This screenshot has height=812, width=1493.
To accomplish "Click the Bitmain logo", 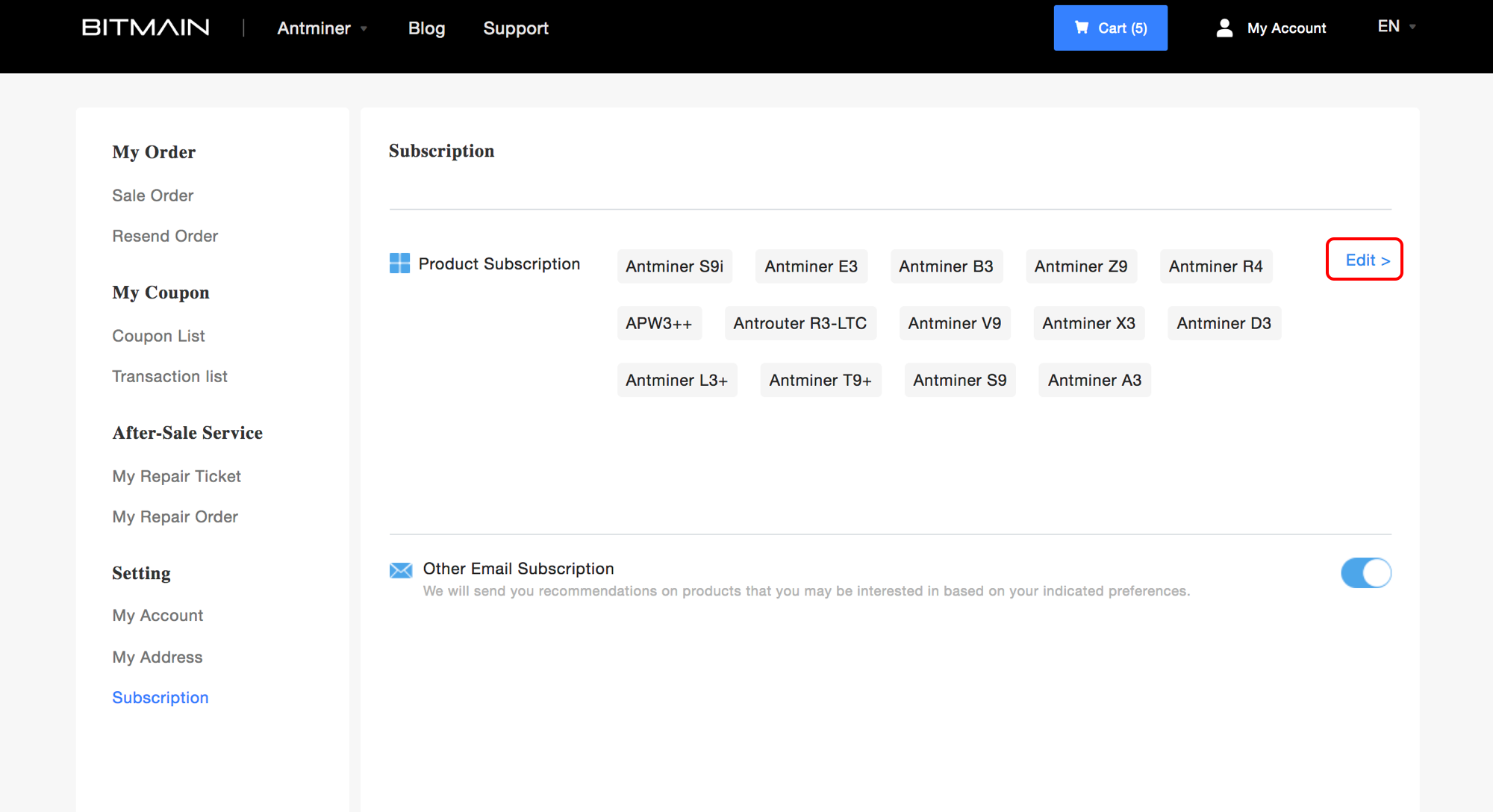I will click(x=146, y=28).
